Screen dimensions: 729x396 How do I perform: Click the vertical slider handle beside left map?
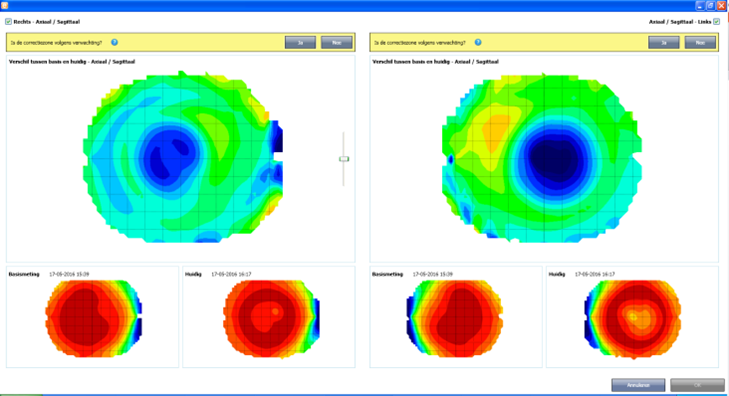pyautogui.click(x=344, y=159)
